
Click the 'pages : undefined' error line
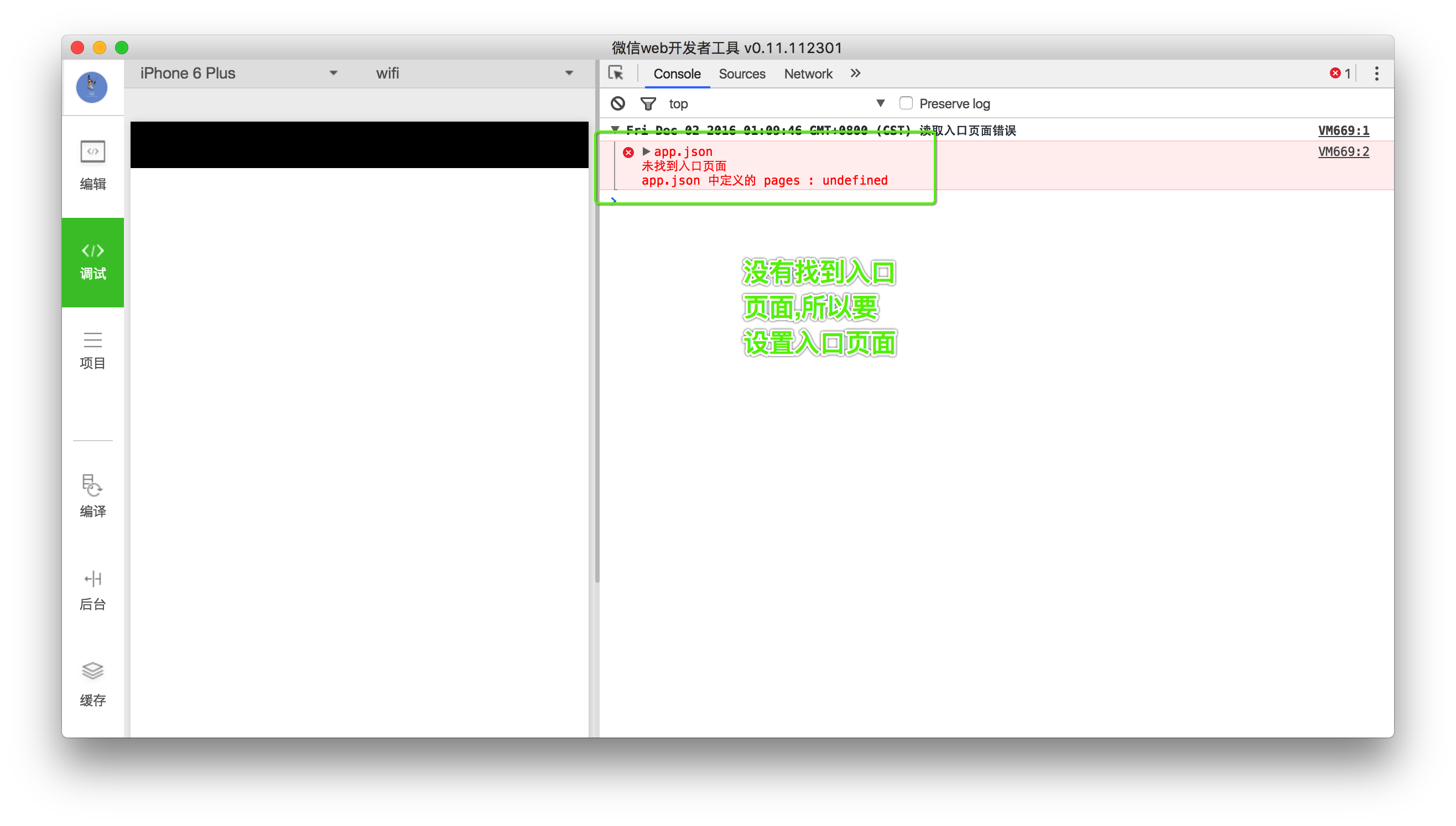pyautogui.click(x=764, y=180)
